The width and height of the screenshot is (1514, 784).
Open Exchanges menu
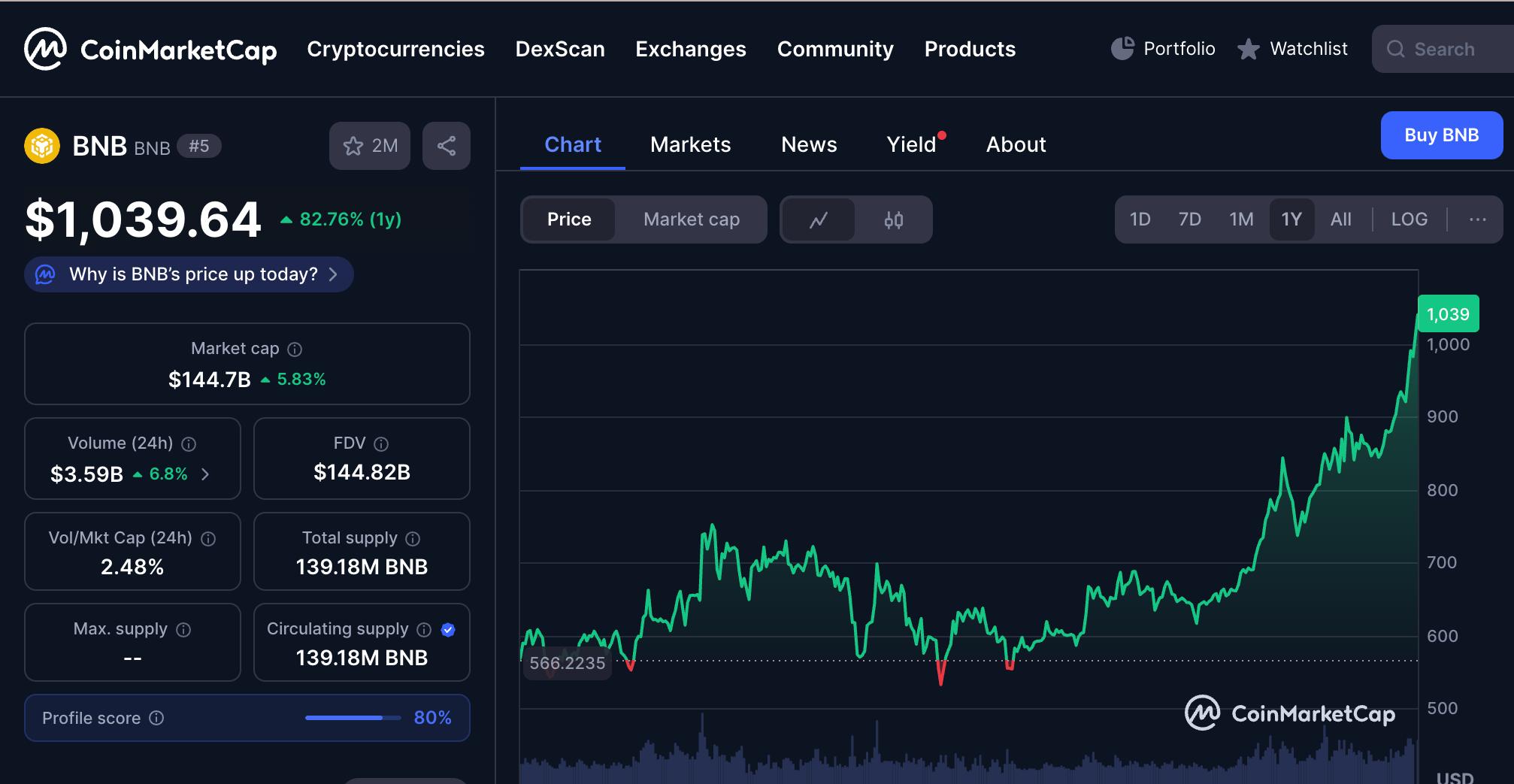click(691, 49)
